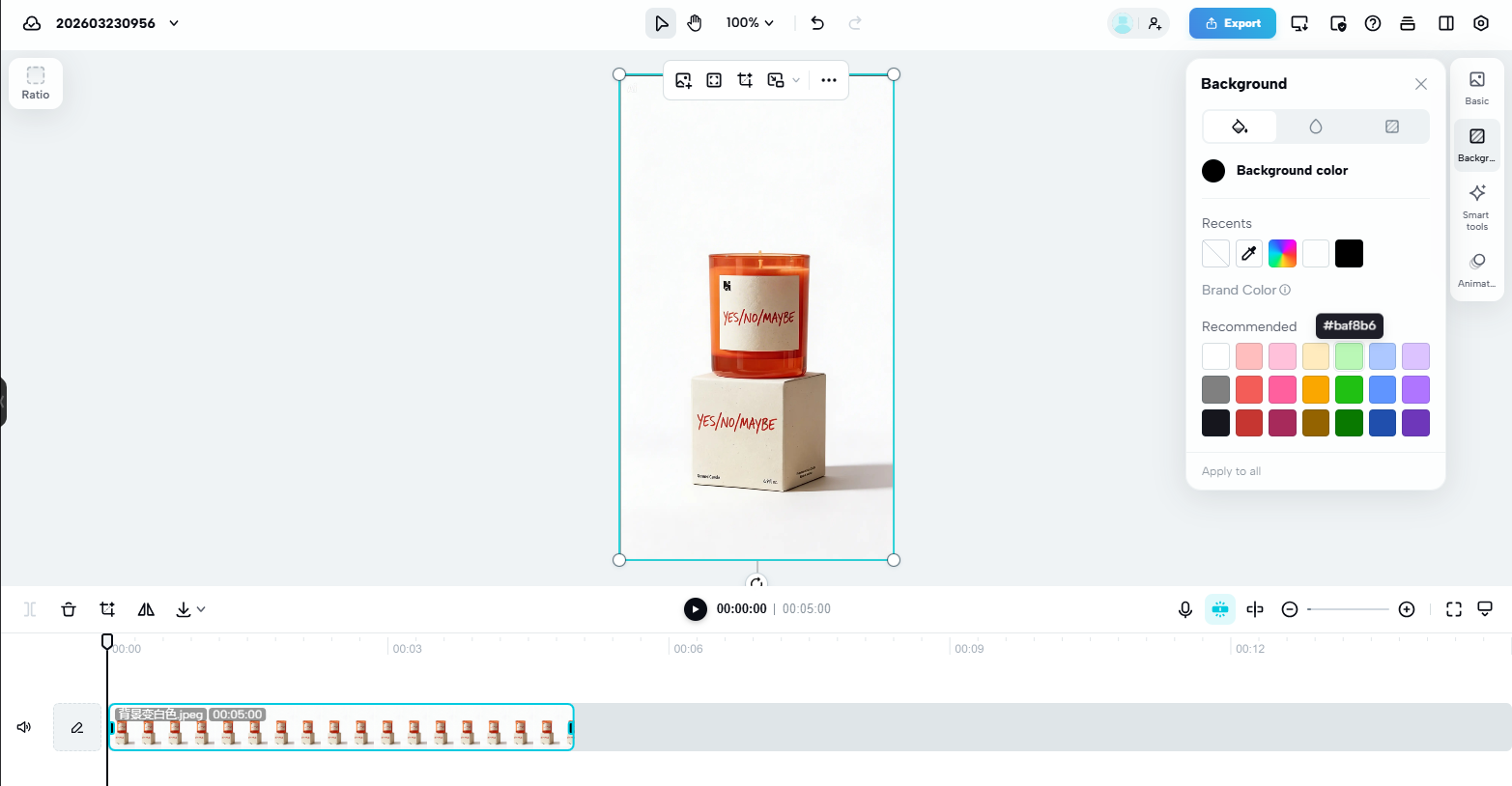The image size is (1512, 786).
Task: Open the rainbow custom color picker
Action: (x=1282, y=254)
